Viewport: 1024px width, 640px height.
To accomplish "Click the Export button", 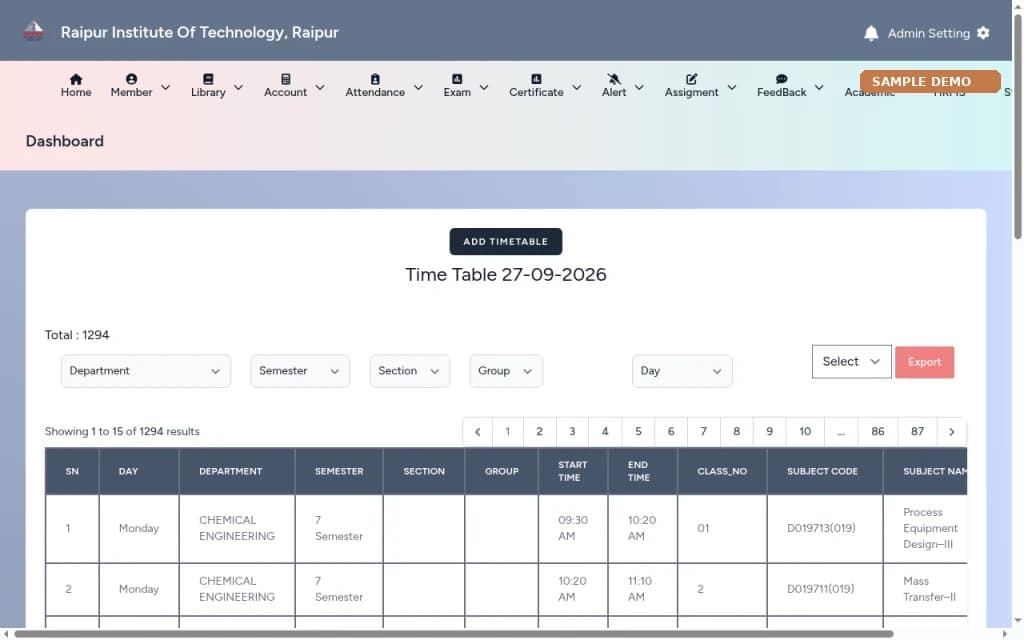I will (924, 362).
